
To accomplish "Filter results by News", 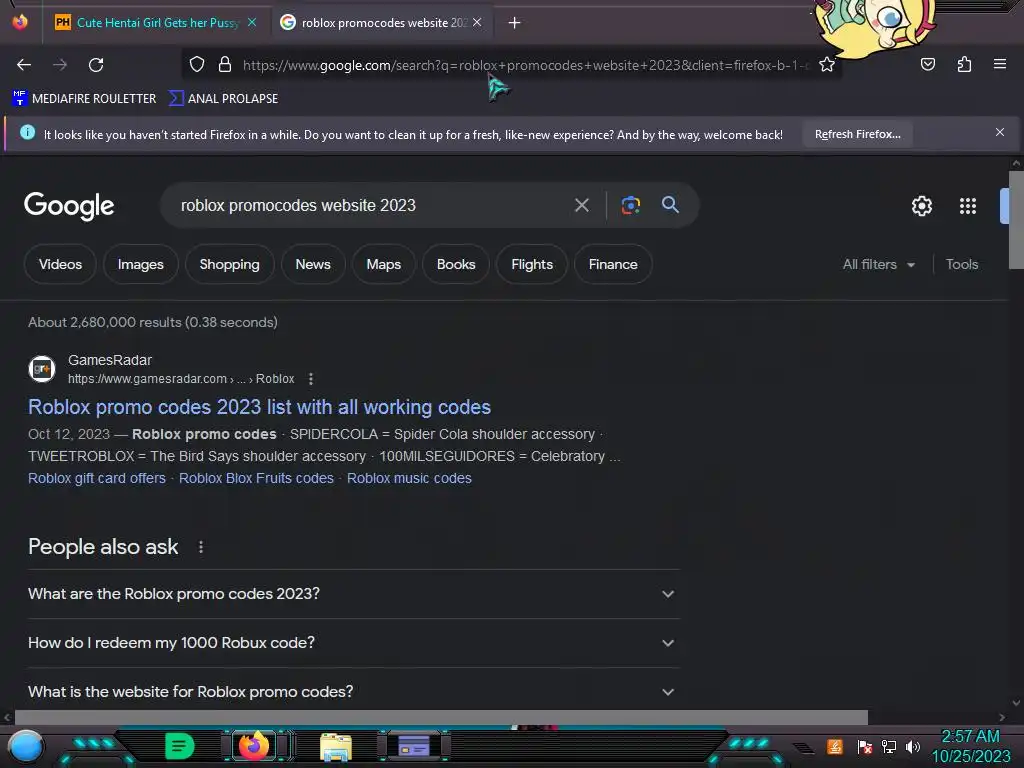I will click(x=313, y=264).
